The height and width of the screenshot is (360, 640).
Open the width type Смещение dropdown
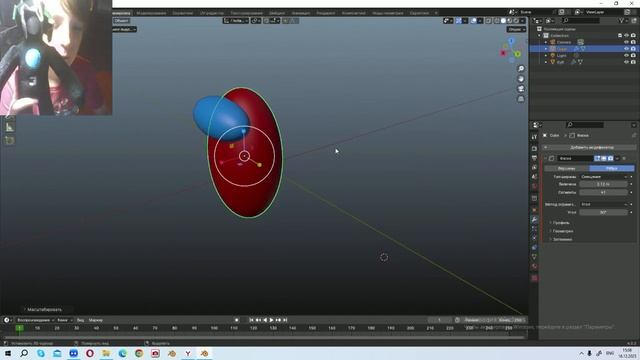pyautogui.click(x=604, y=177)
